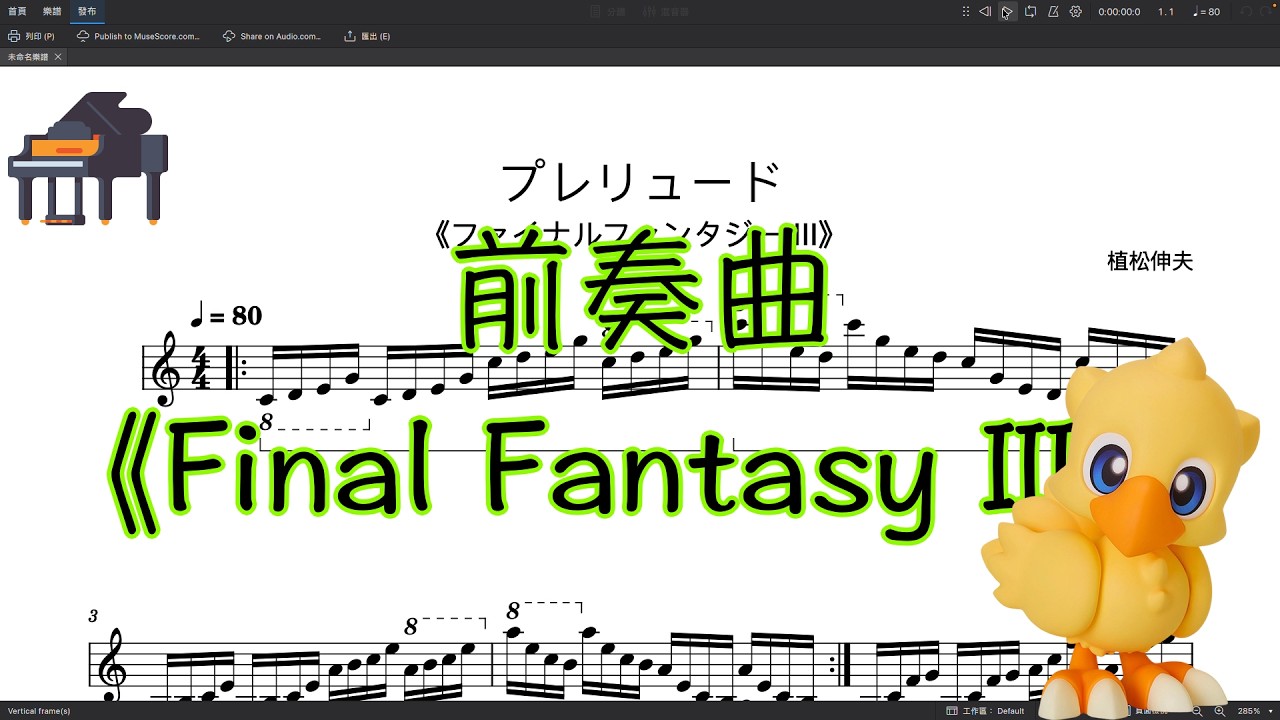1280x720 pixels.
Task: Click the workspace 工作區: Default selector
Action: 985,711
